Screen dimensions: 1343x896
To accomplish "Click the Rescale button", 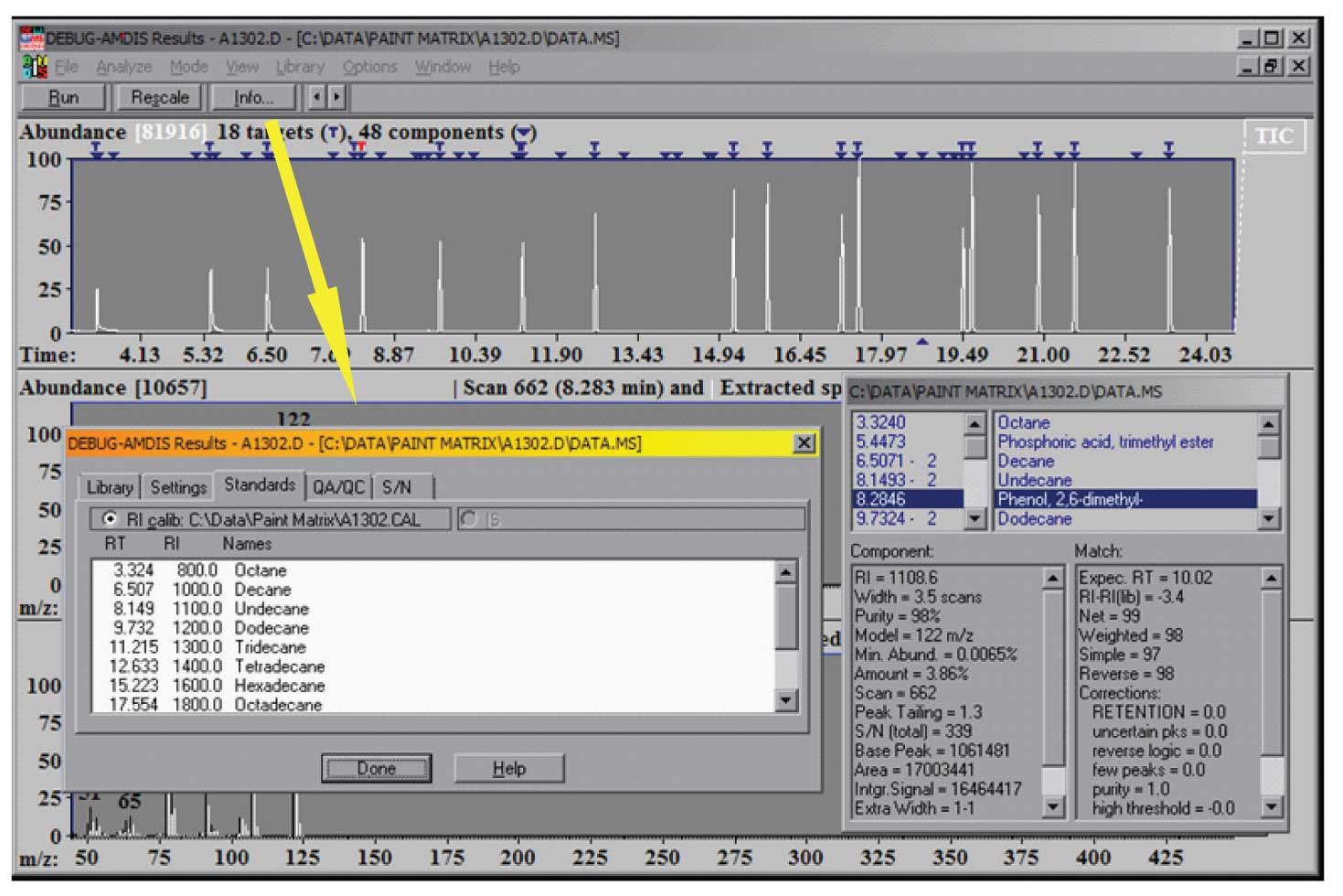I will 159,98.
